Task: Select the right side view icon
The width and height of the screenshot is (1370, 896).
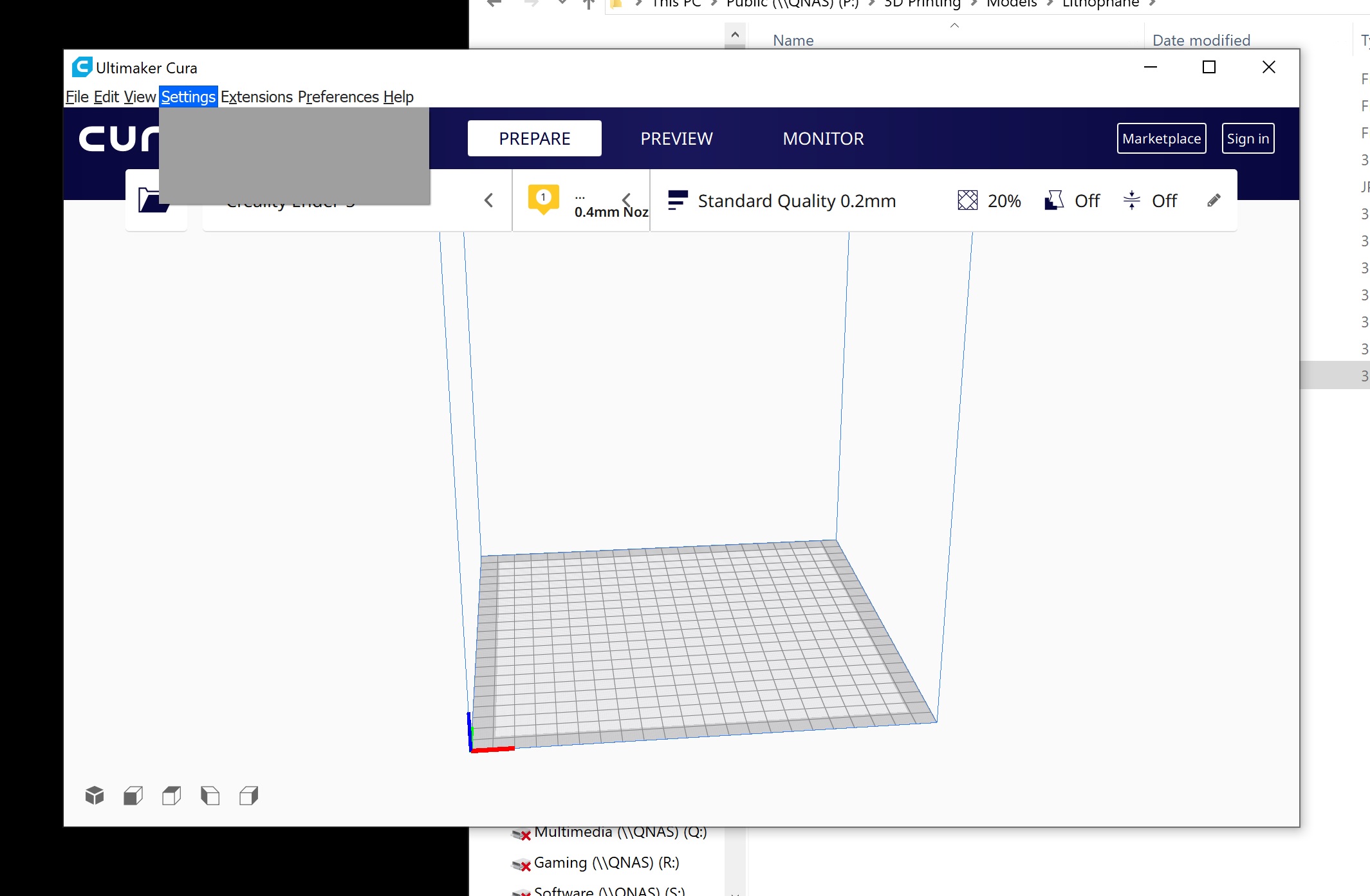Action: [x=249, y=796]
